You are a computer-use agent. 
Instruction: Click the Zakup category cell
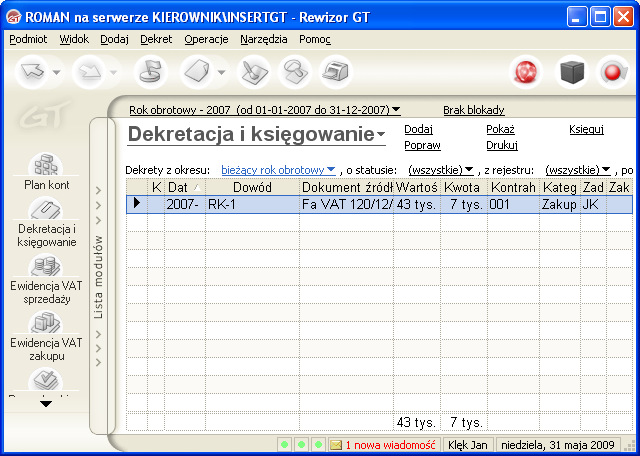coord(560,204)
